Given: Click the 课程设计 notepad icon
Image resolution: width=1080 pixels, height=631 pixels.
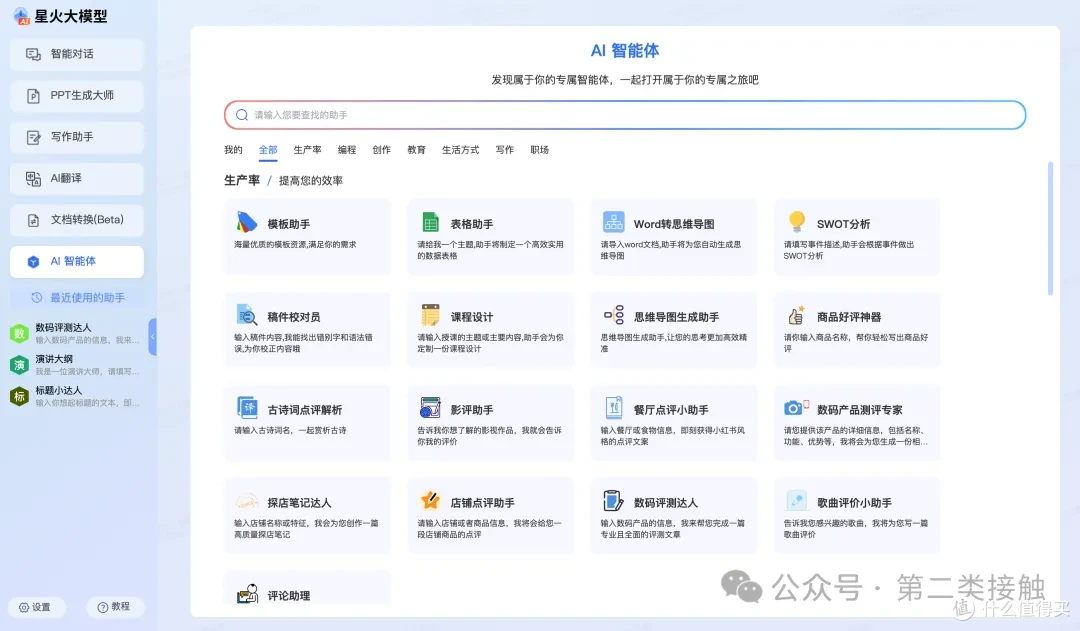Looking at the screenshot, I should pyautogui.click(x=430, y=315).
